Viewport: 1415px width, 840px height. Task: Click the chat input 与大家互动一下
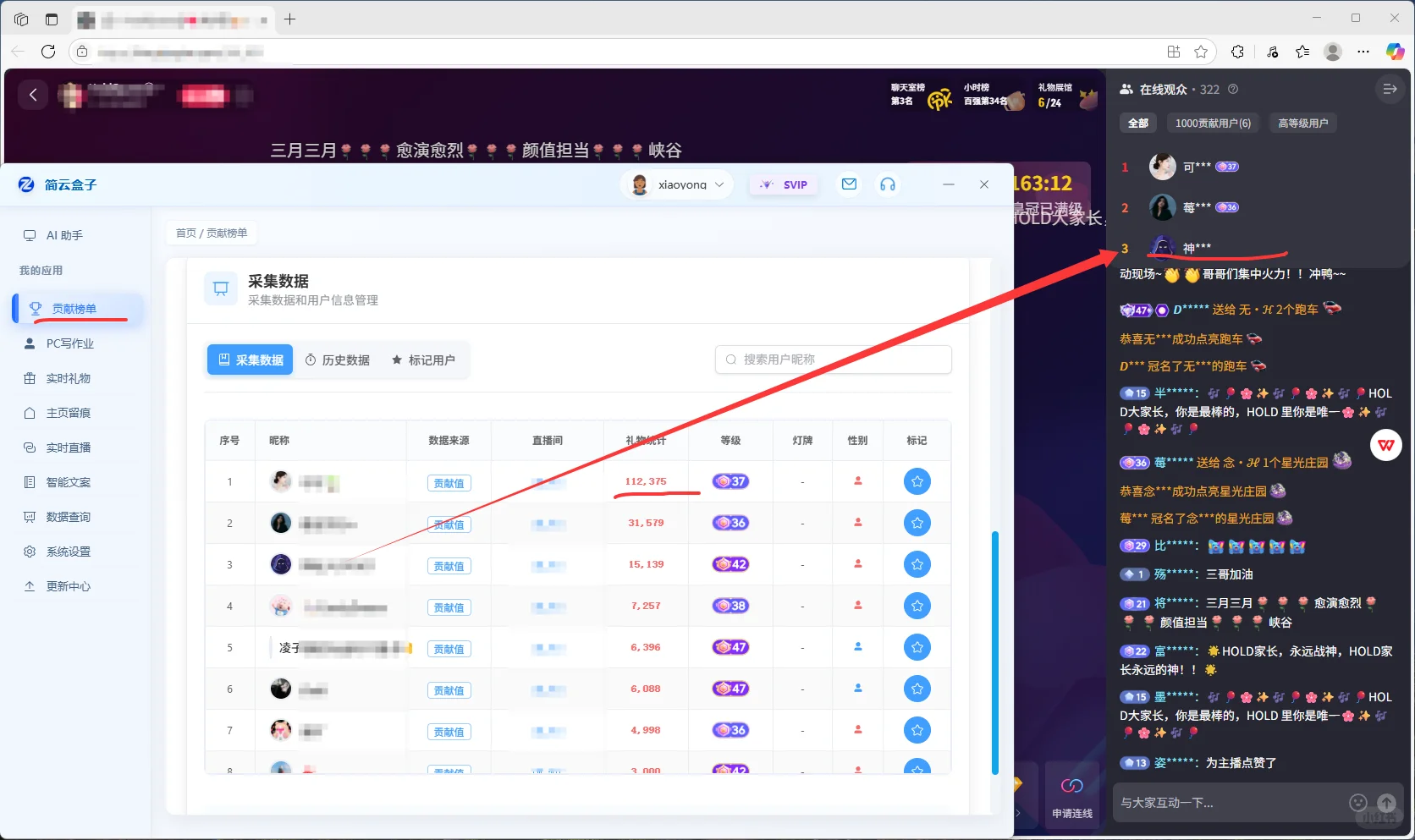(1227, 802)
